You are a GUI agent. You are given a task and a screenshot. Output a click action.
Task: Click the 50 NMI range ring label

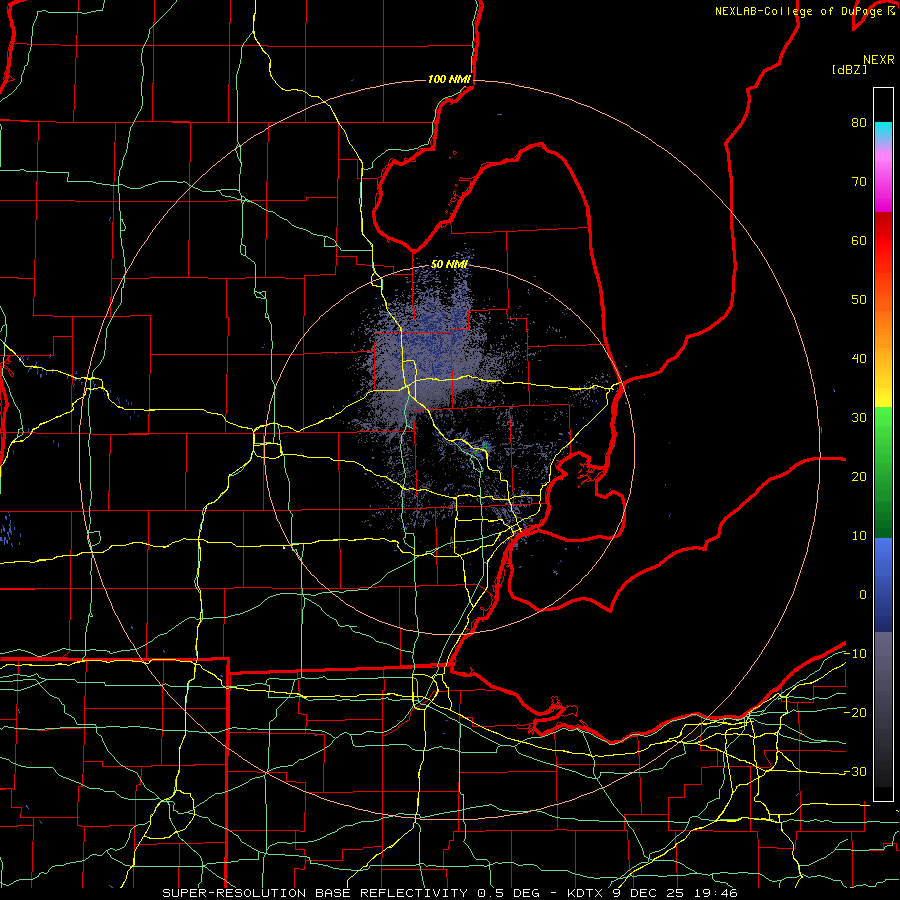click(449, 264)
